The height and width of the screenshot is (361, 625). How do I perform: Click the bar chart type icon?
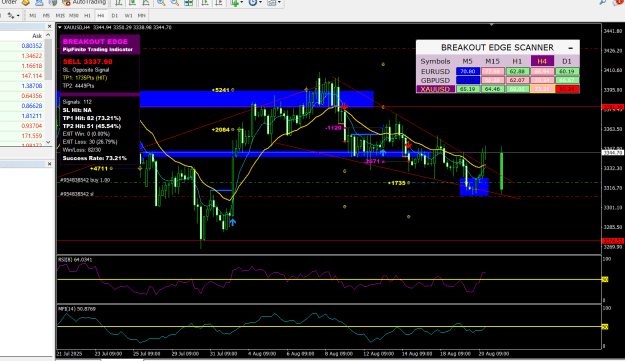coord(119,2)
